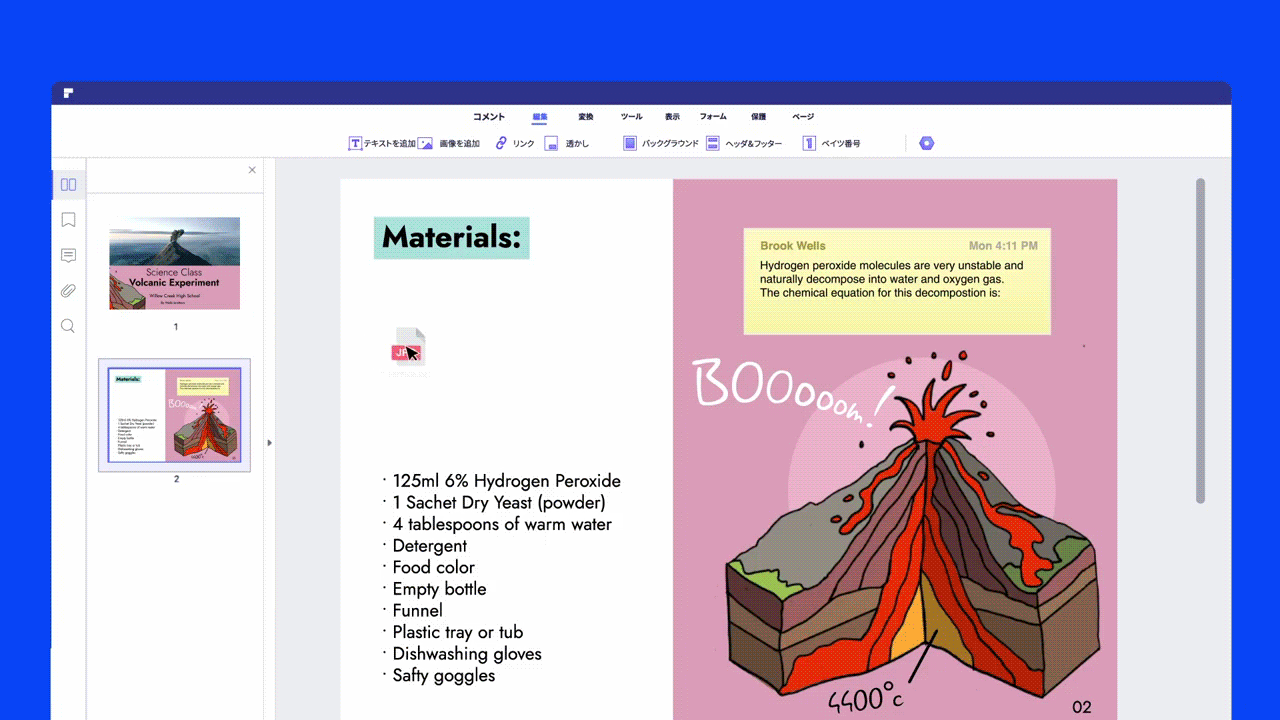The height and width of the screenshot is (720, 1280).
Task: Click the Watermark (透かし) icon
Action: [x=551, y=144]
